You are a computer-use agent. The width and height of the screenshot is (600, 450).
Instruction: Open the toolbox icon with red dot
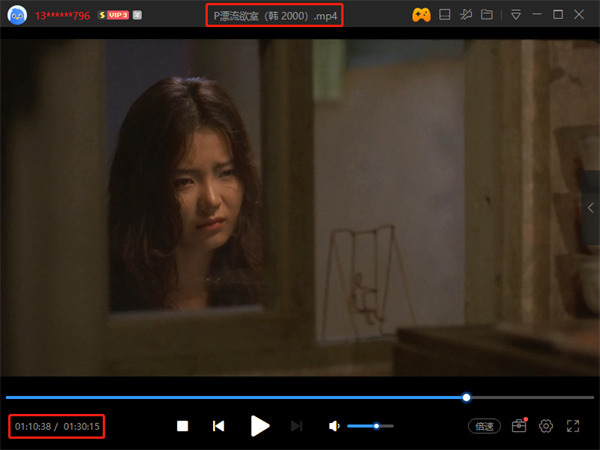[518, 426]
